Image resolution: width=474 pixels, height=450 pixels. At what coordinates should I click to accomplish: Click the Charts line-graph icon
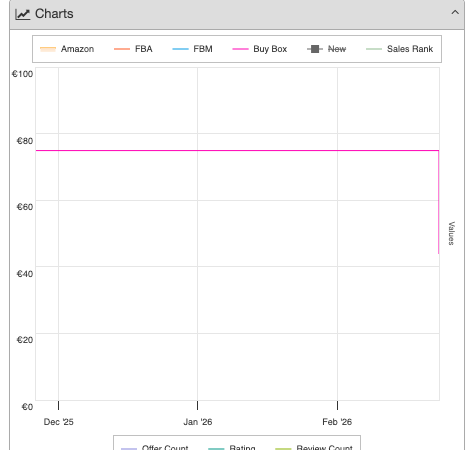[x=23, y=14]
